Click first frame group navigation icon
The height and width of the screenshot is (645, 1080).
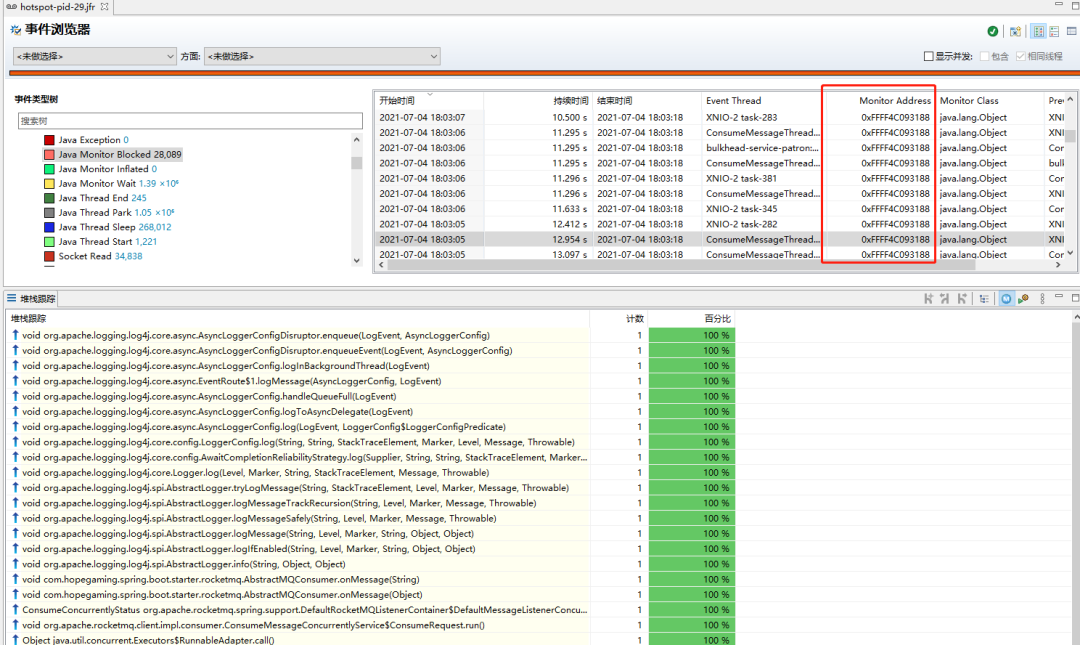click(x=928, y=298)
